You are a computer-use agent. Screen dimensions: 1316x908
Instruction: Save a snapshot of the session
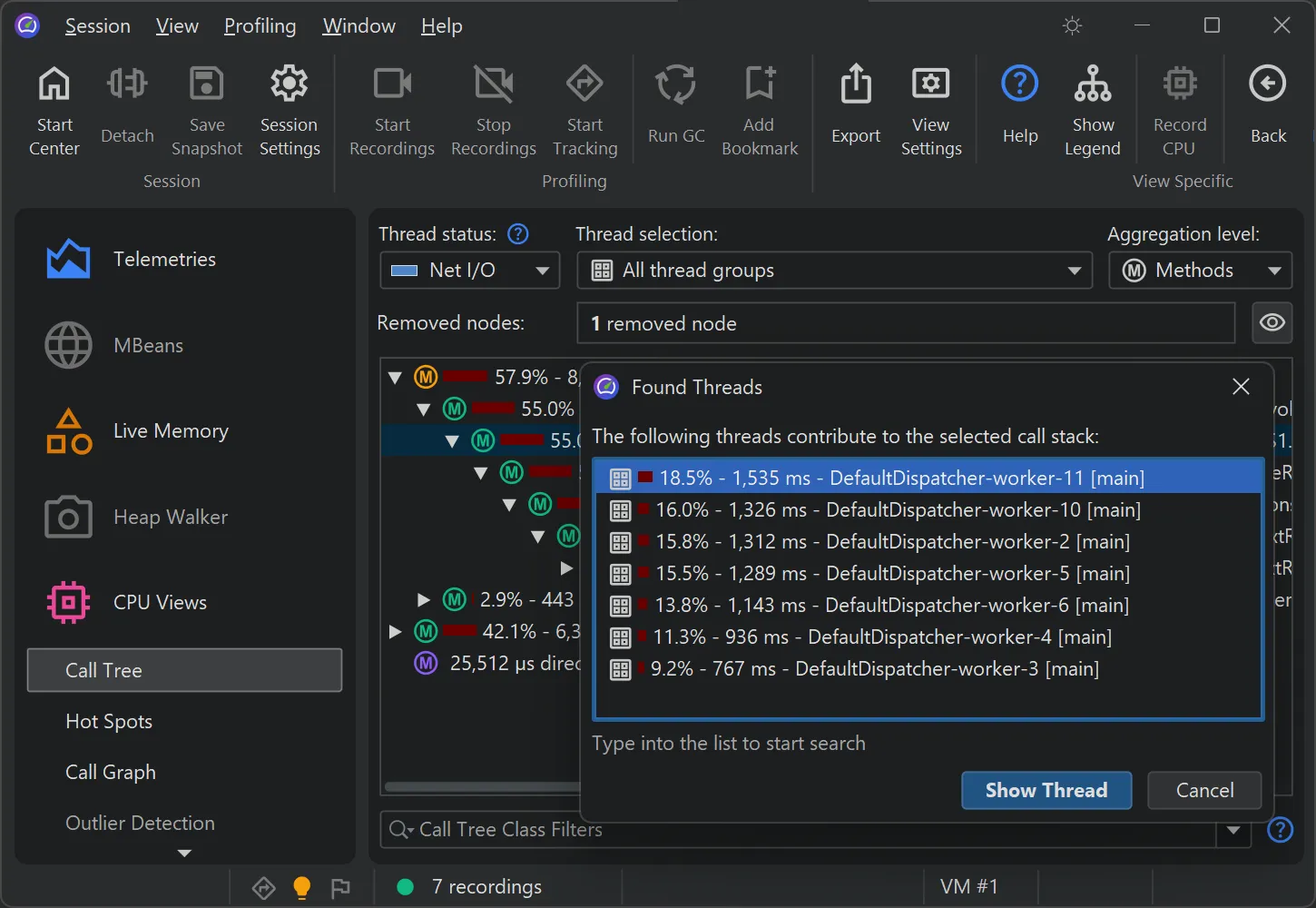[x=206, y=109]
